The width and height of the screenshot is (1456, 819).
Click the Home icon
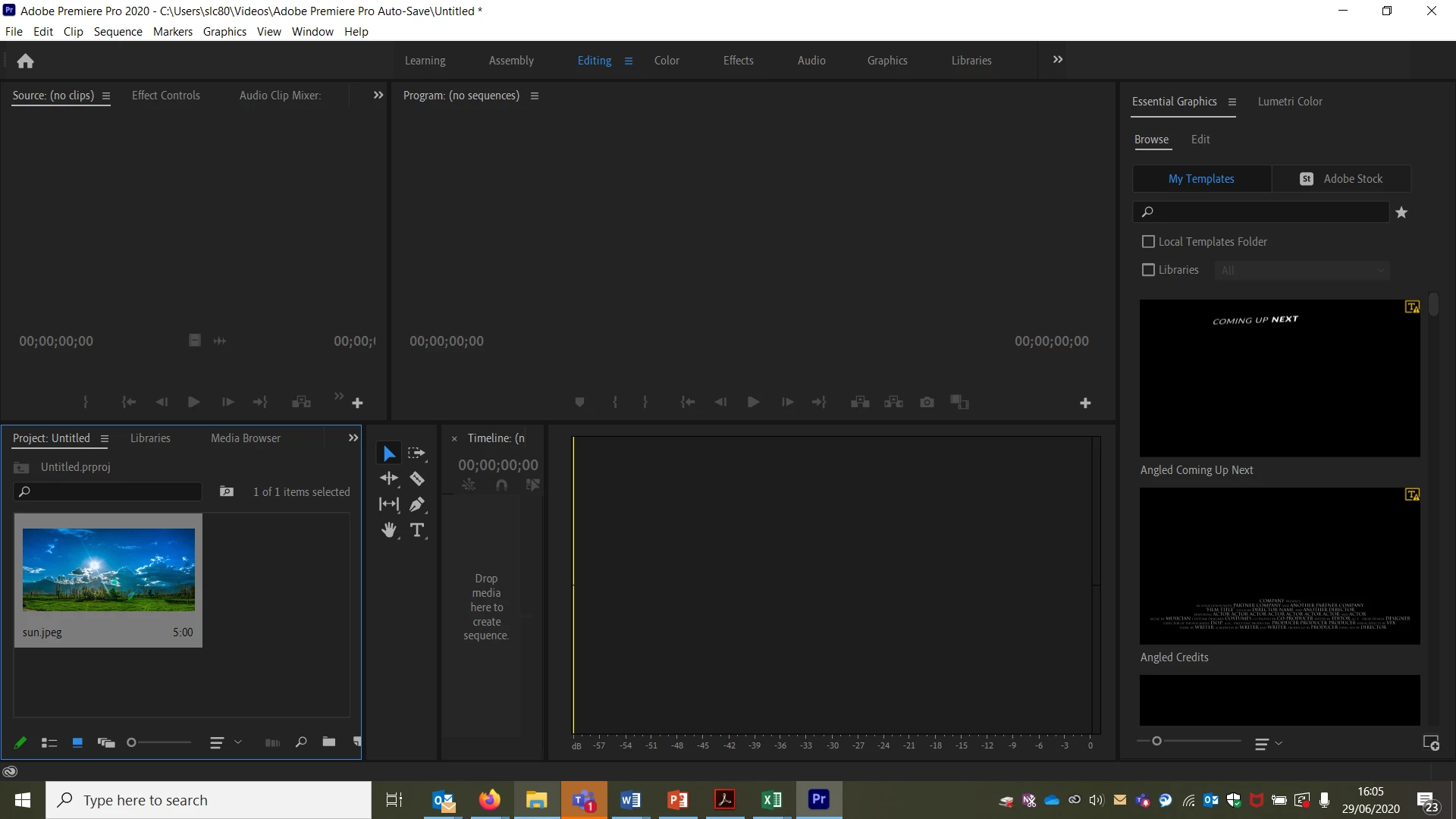click(25, 61)
